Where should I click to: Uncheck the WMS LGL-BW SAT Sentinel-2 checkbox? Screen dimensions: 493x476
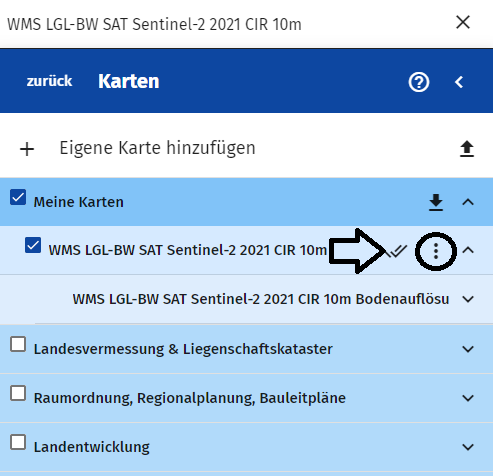point(33,245)
